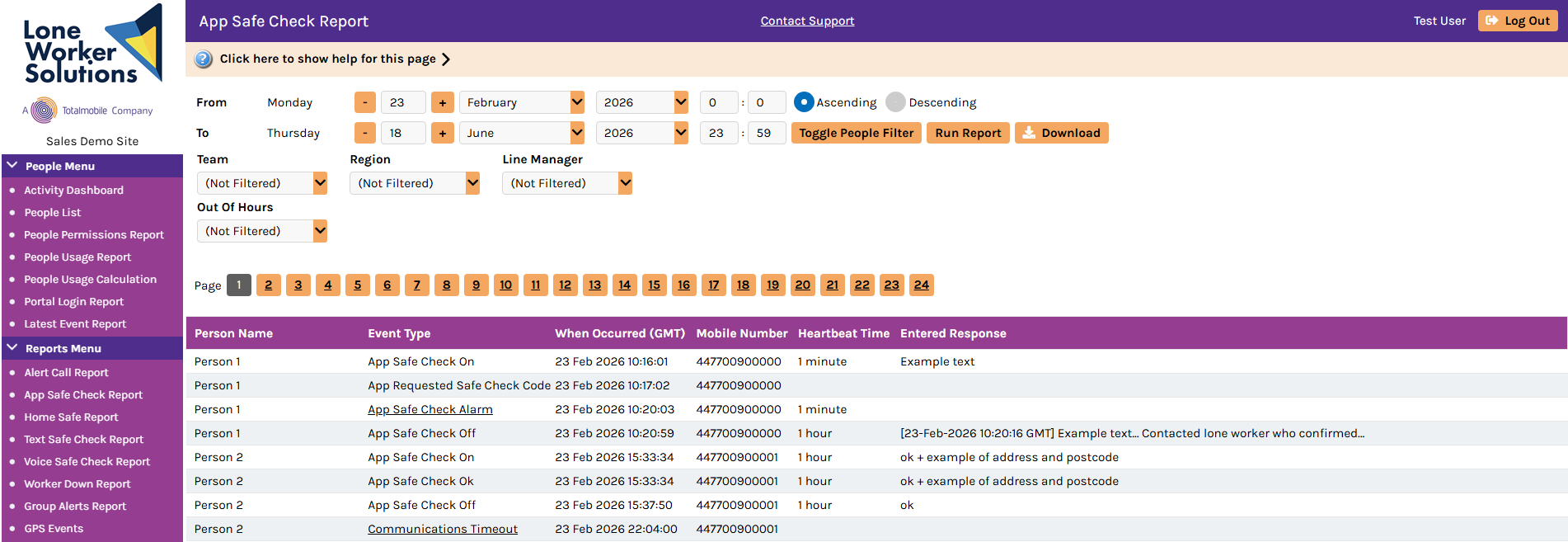Log out of the portal
Screen dimensions: 1568x542
[x=1518, y=21]
